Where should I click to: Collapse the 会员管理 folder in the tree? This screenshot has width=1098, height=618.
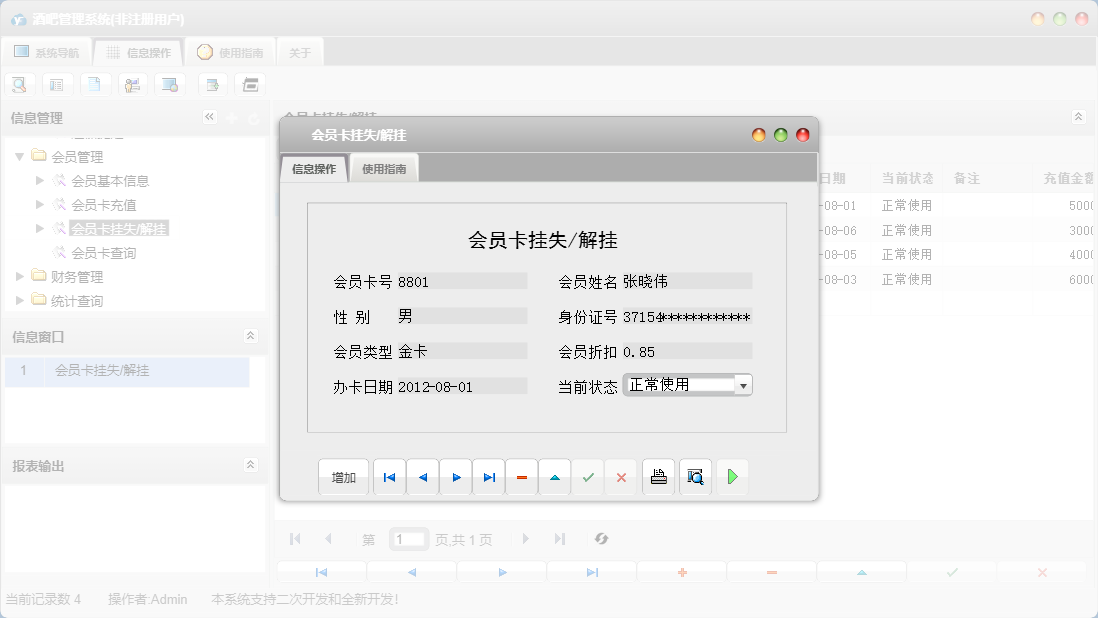(x=20, y=156)
